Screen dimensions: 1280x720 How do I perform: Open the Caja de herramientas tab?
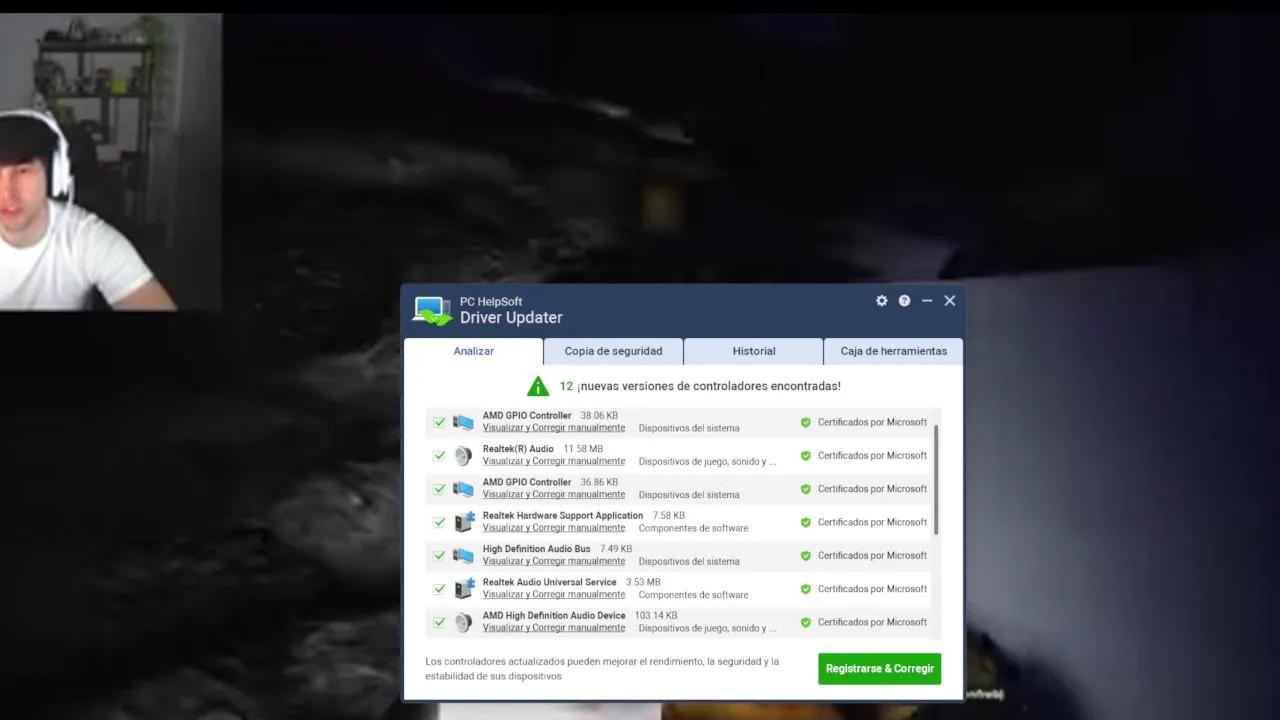pos(893,351)
